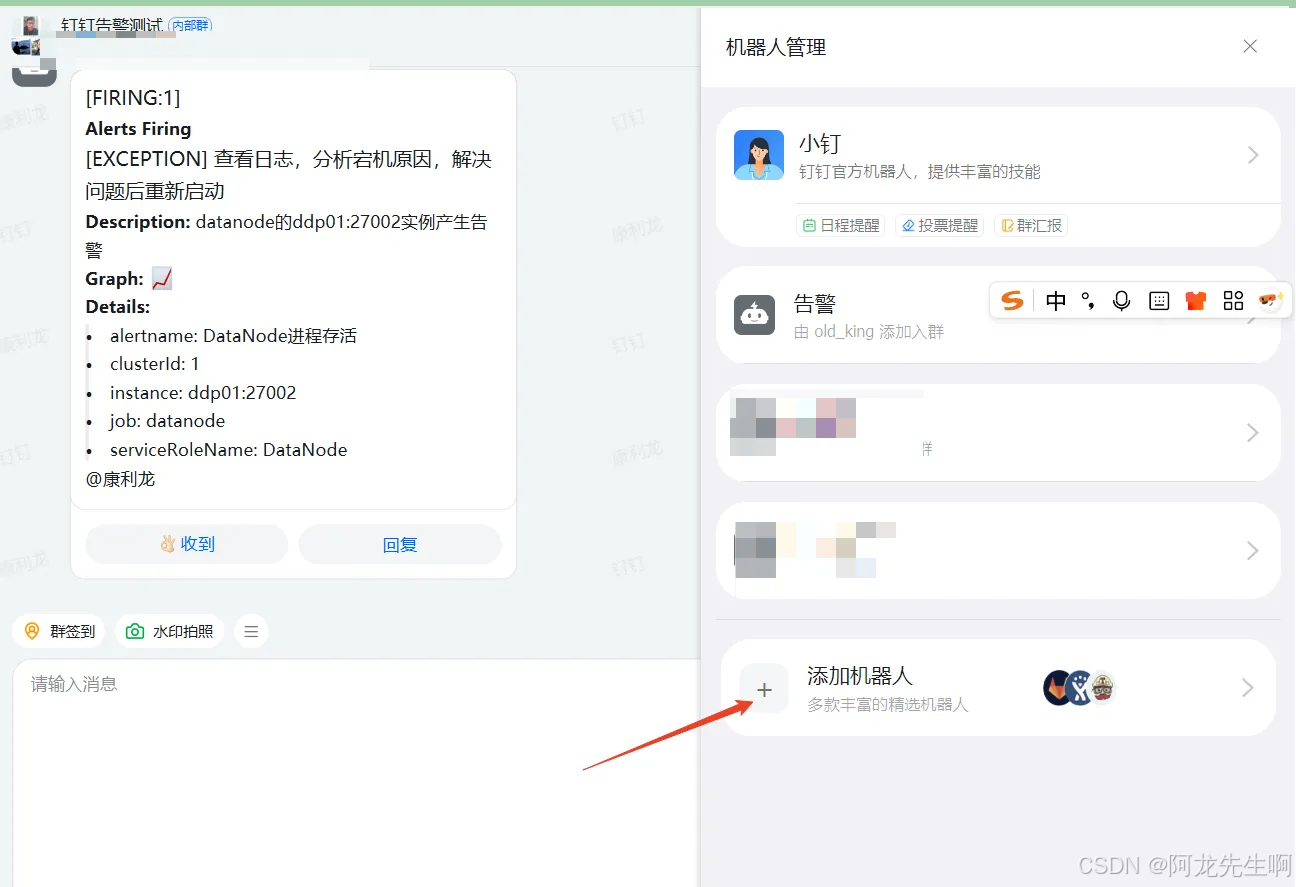
Task: Click the group avatar at top left
Action: 28,35
